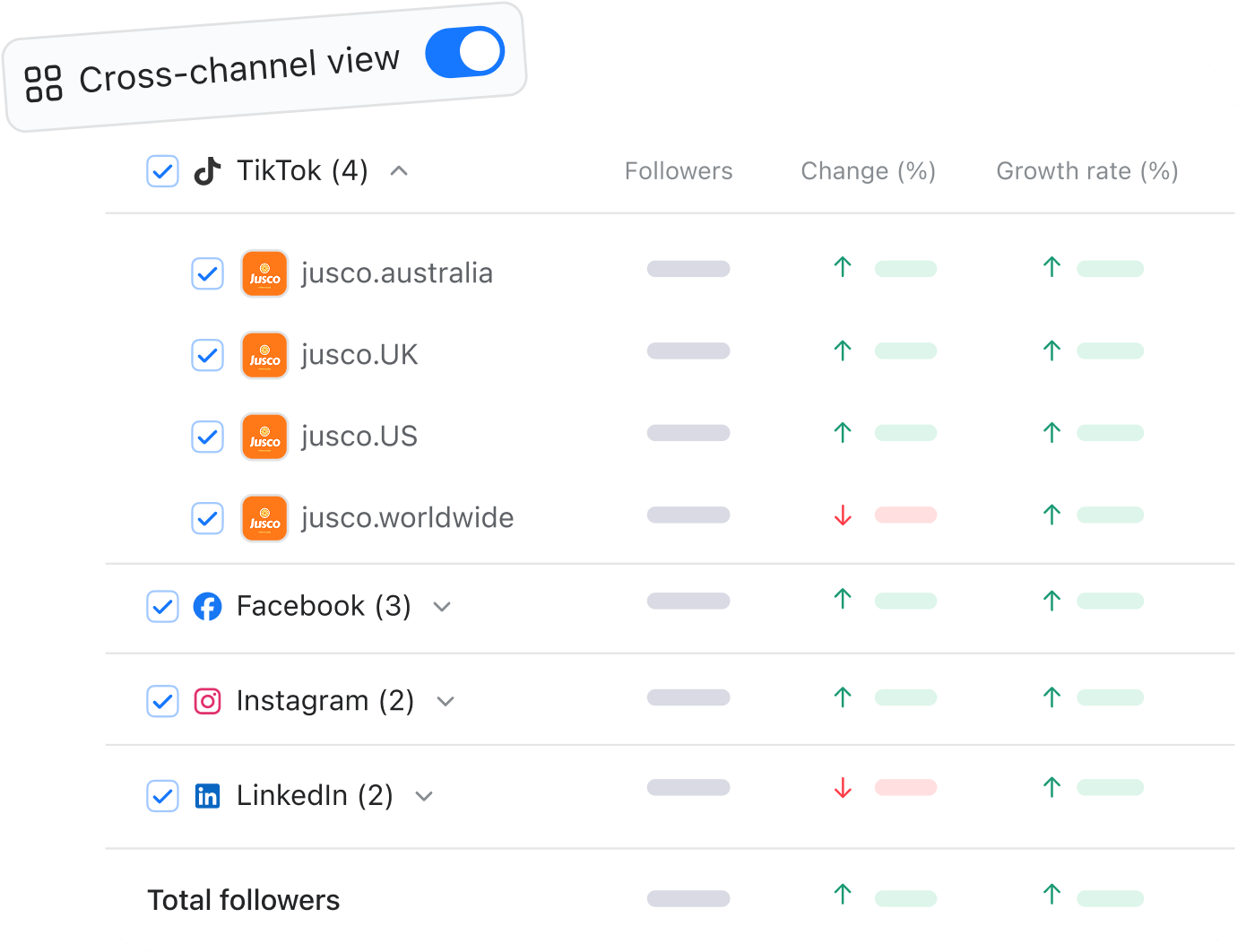Sort by the Followers column header
The width and height of the screenshot is (1246, 952).
(679, 170)
